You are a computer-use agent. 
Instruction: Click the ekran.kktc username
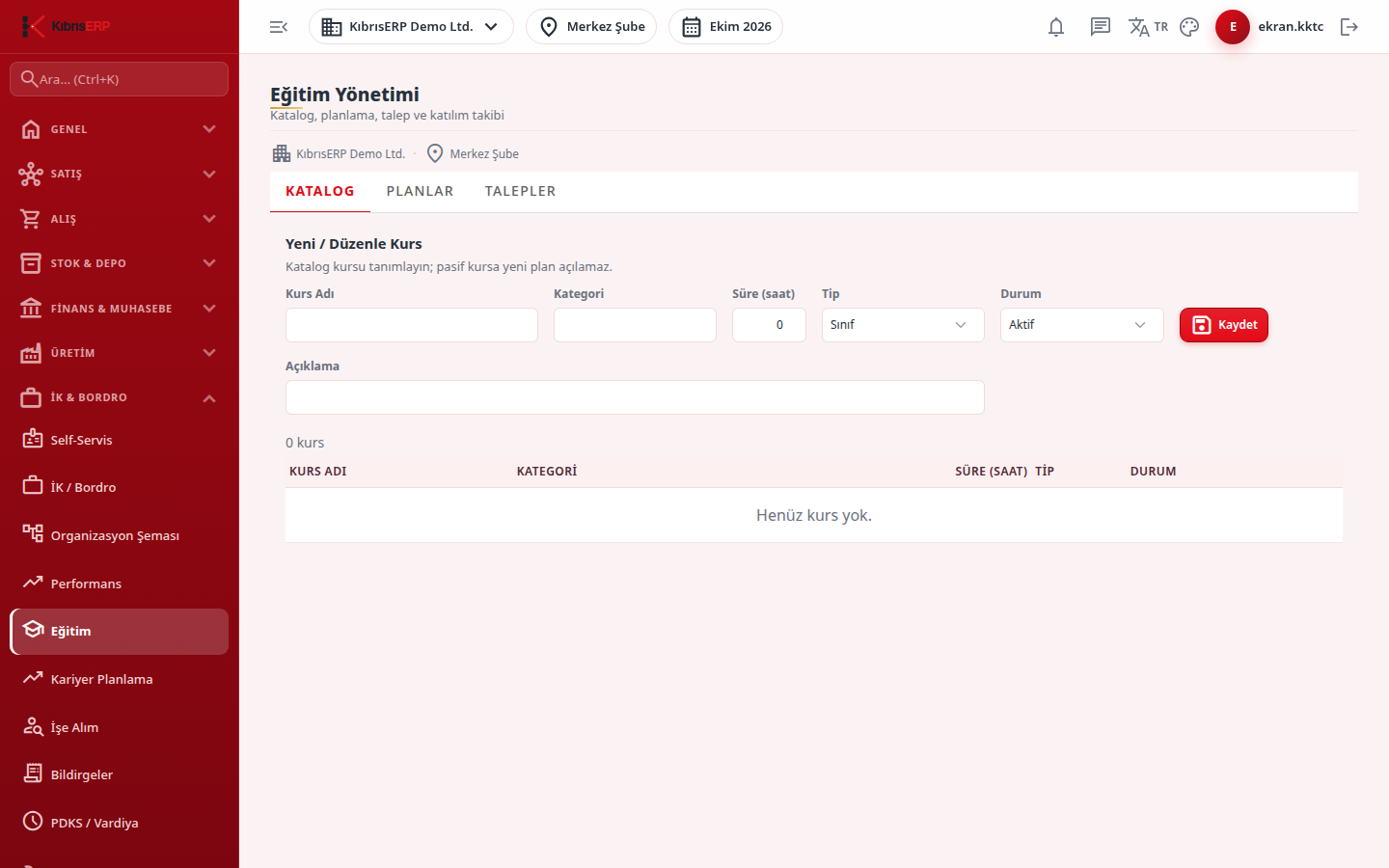(x=1291, y=27)
